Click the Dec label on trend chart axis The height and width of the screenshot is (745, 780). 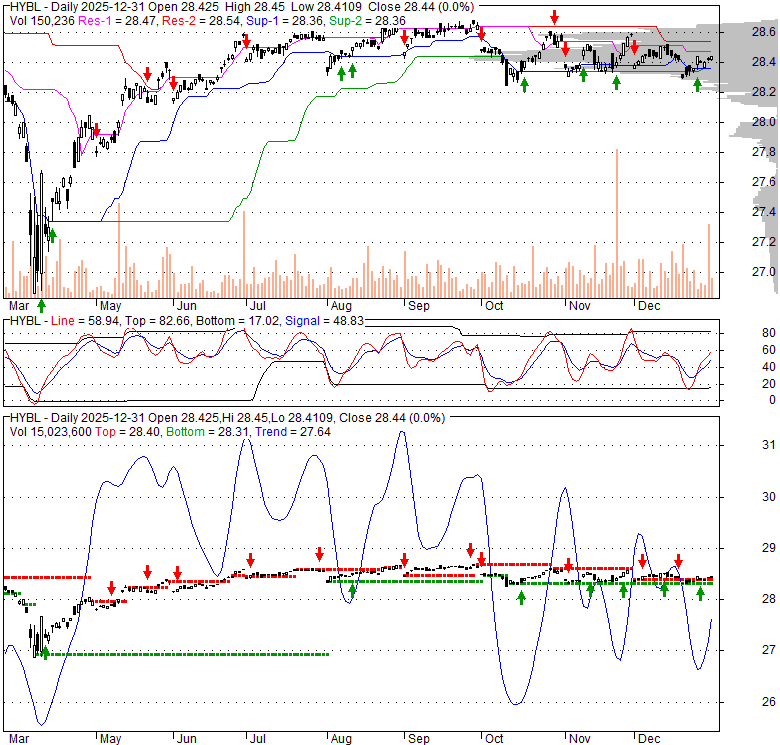tap(649, 739)
